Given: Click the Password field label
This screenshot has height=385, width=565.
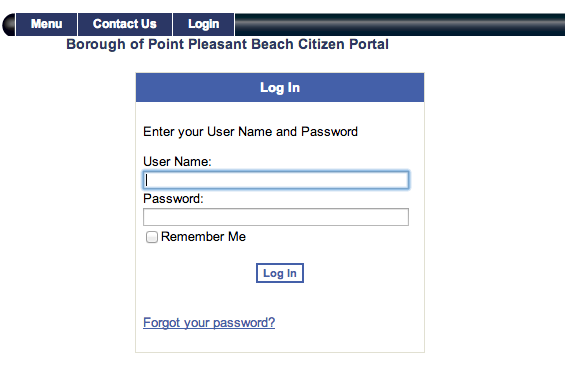Looking at the screenshot, I should click(173, 199).
